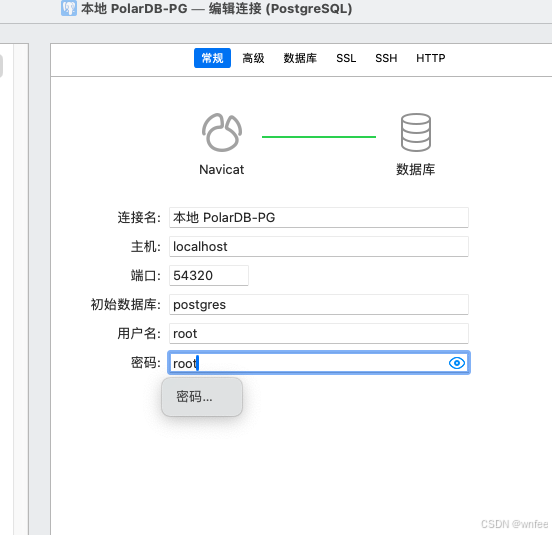The height and width of the screenshot is (535, 552).
Task: Click the Navicat logo icon
Action: coord(222,132)
